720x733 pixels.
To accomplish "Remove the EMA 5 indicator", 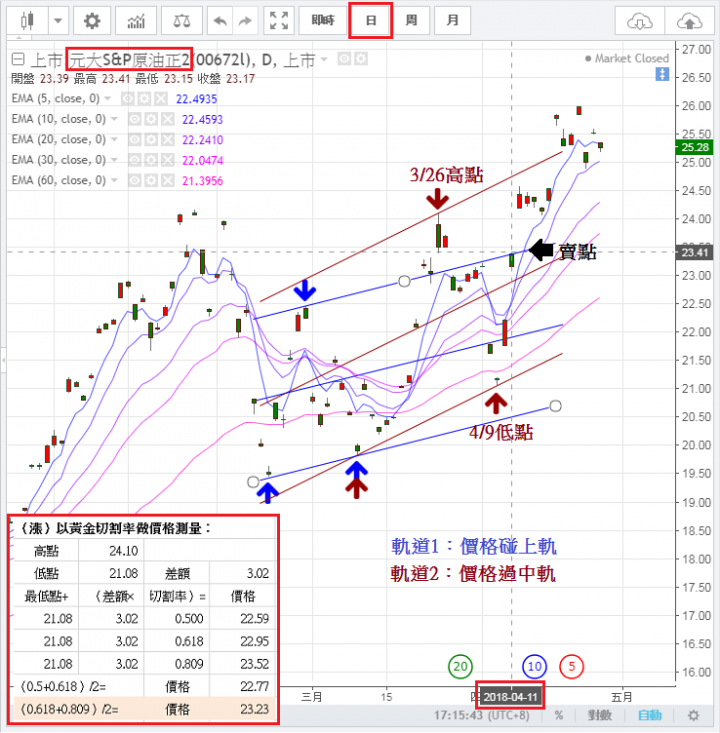I will 161,99.
